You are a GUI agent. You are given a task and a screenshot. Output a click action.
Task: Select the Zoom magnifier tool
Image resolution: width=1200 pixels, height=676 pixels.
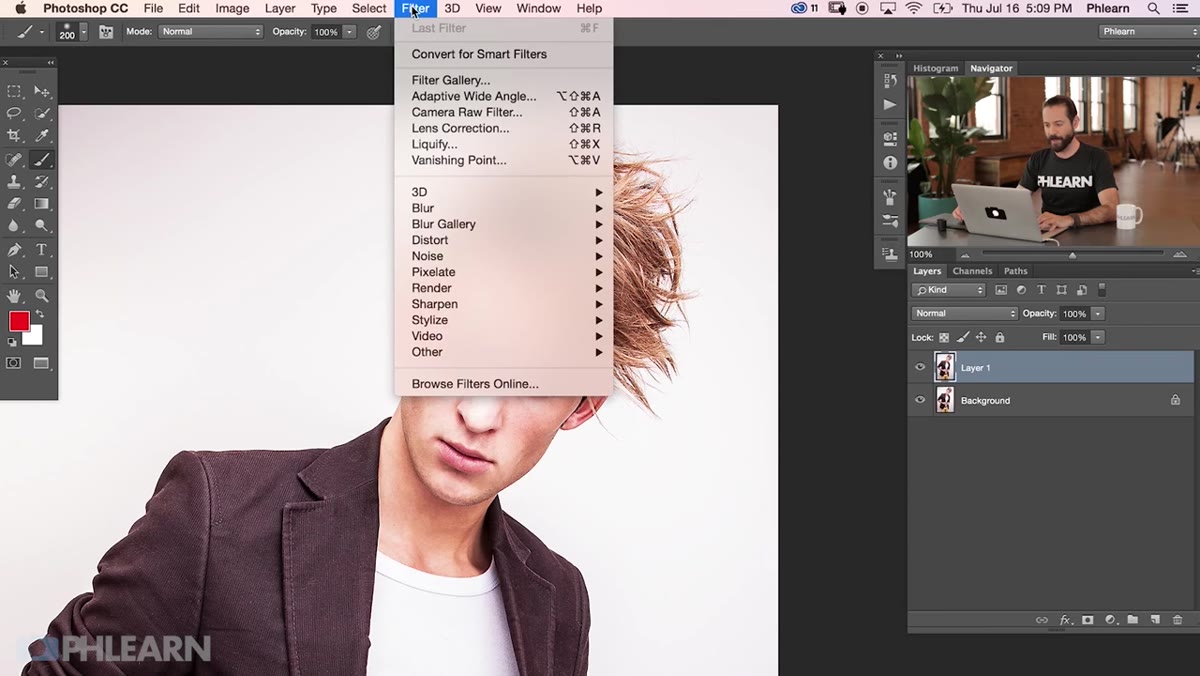click(42, 296)
